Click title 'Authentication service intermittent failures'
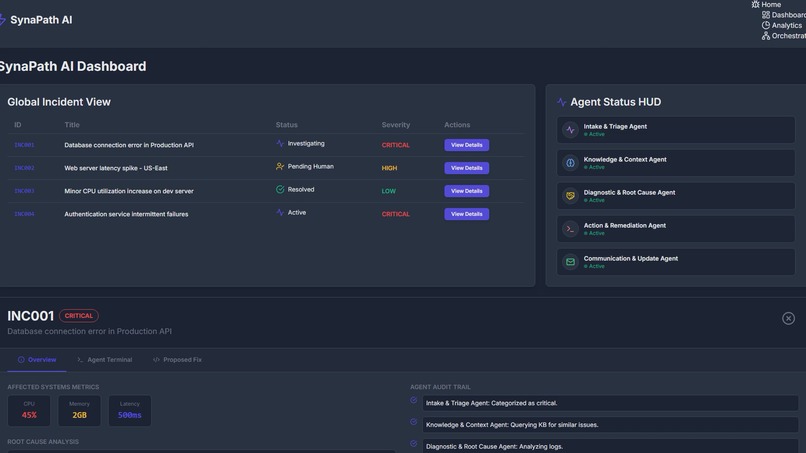 tap(126, 214)
